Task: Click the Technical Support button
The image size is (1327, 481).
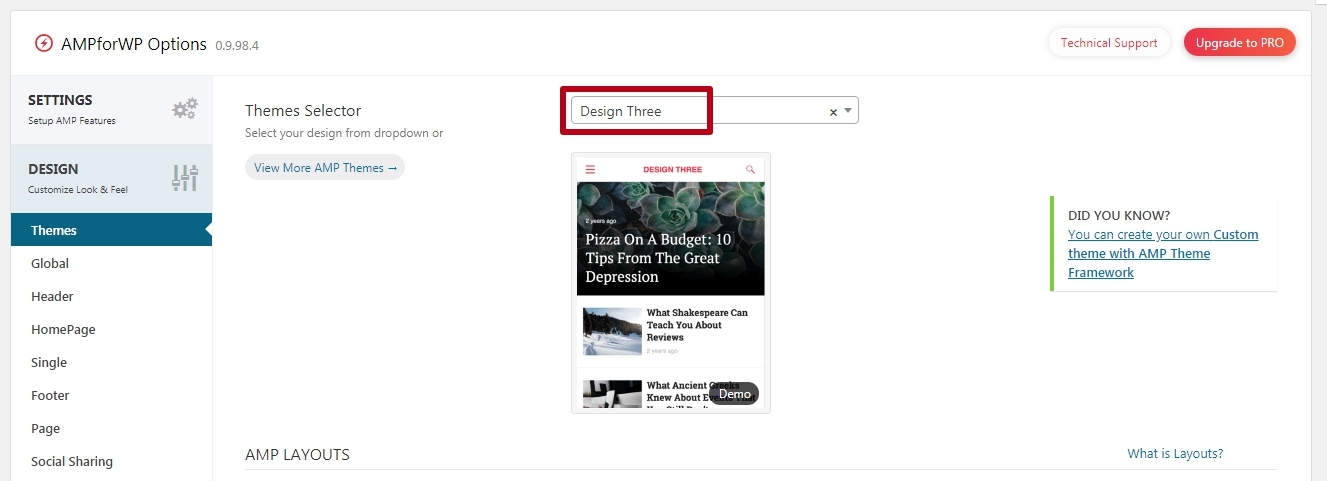Action: 1109,43
